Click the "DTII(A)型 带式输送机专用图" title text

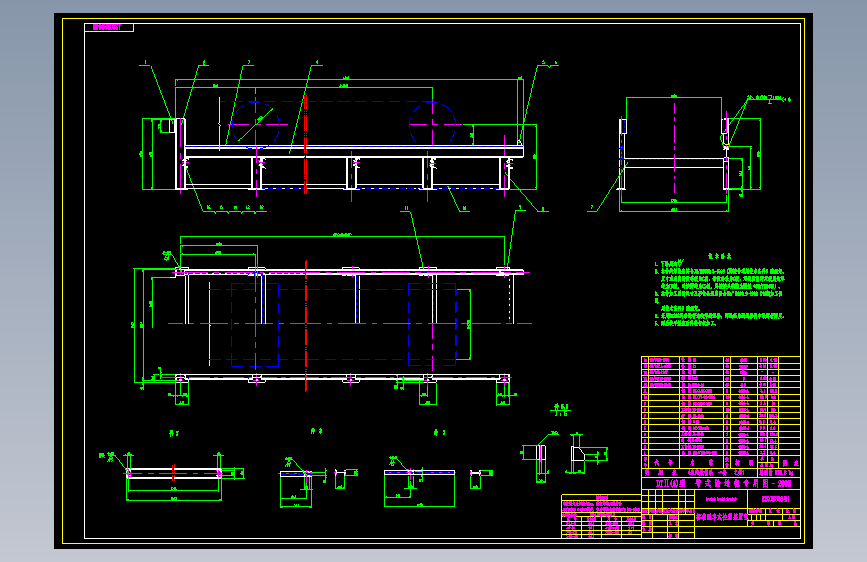[723, 483]
